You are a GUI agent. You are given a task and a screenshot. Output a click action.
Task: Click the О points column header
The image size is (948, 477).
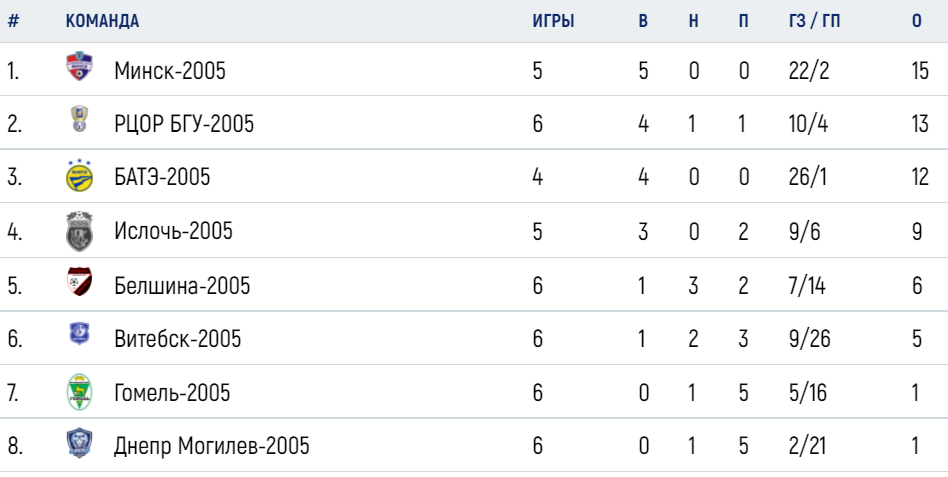tap(917, 21)
